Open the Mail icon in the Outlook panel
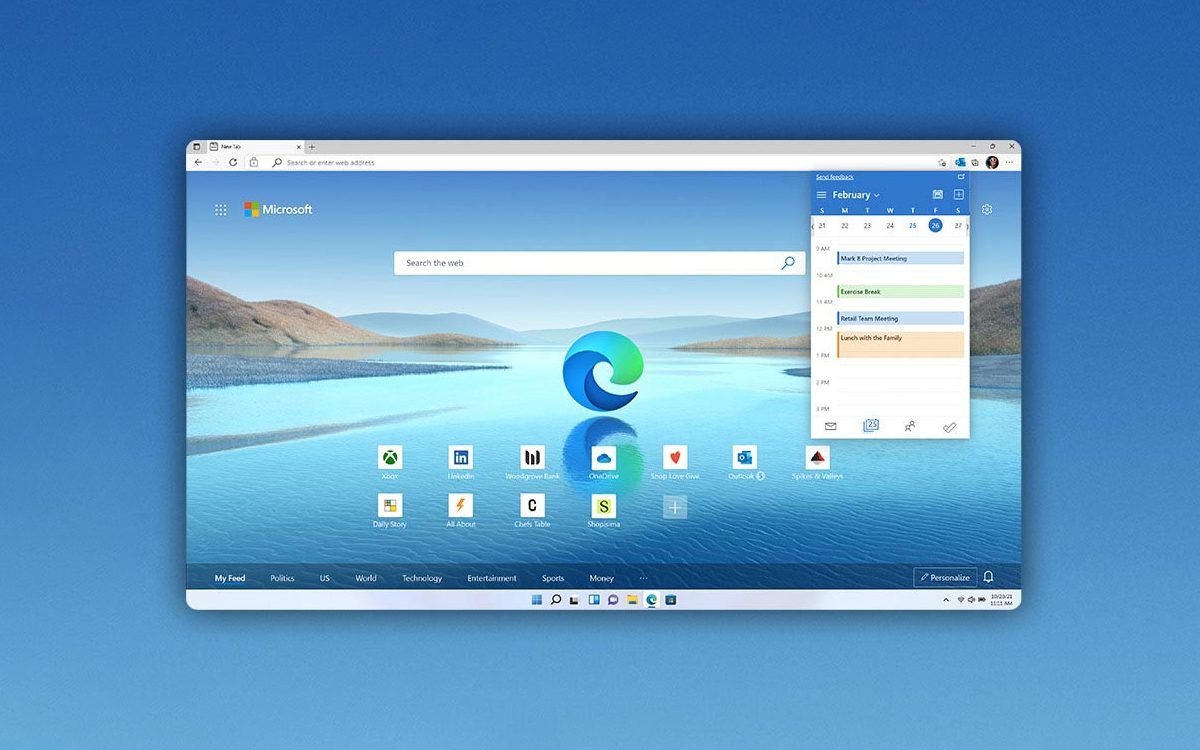Viewport: 1200px width, 750px height. tap(830, 426)
